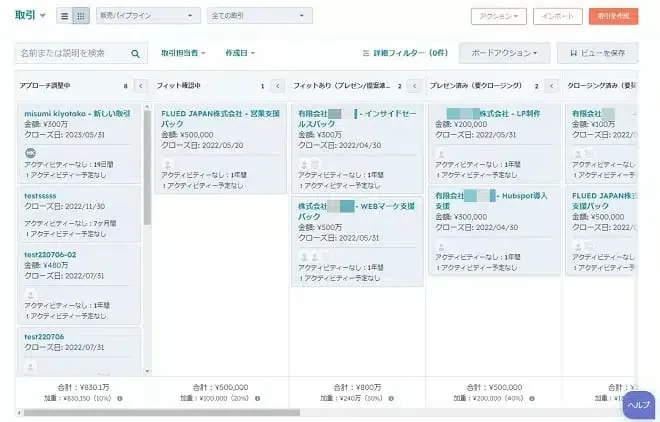Switch to list view icon

click(65, 17)
